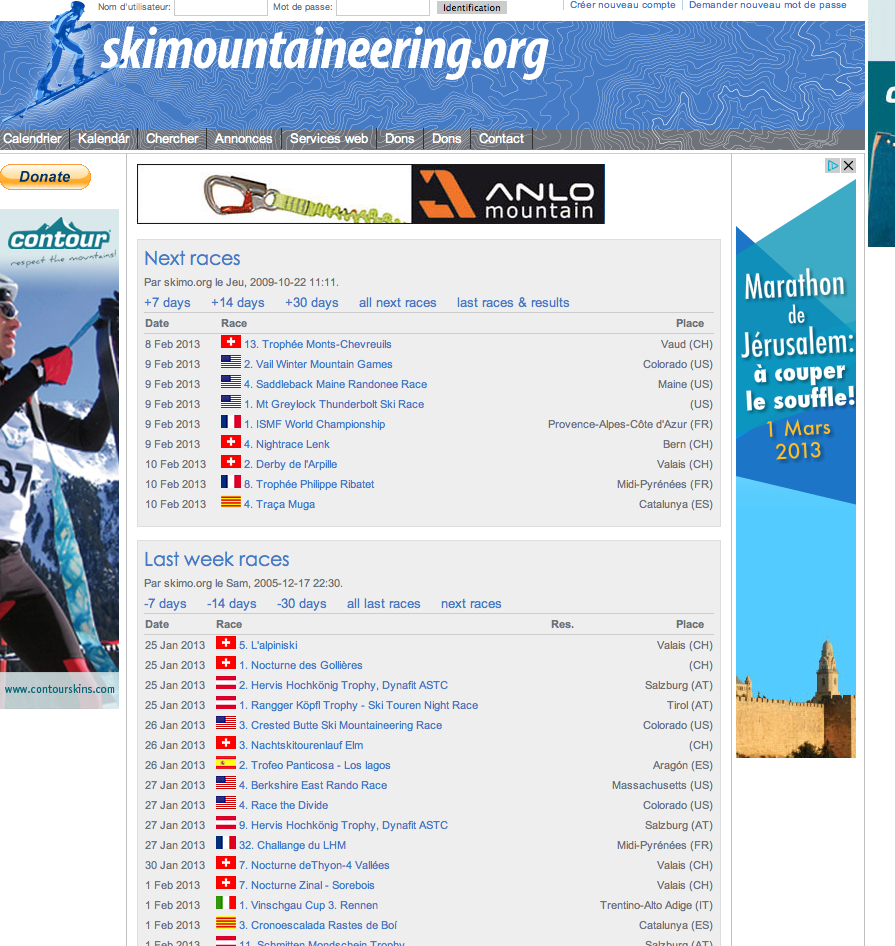Image resolution: width=895 pixels, height=946 pixels.
Task: Open the Calendrier menu item
Action: pyautogui.click(x=32, y=139)
